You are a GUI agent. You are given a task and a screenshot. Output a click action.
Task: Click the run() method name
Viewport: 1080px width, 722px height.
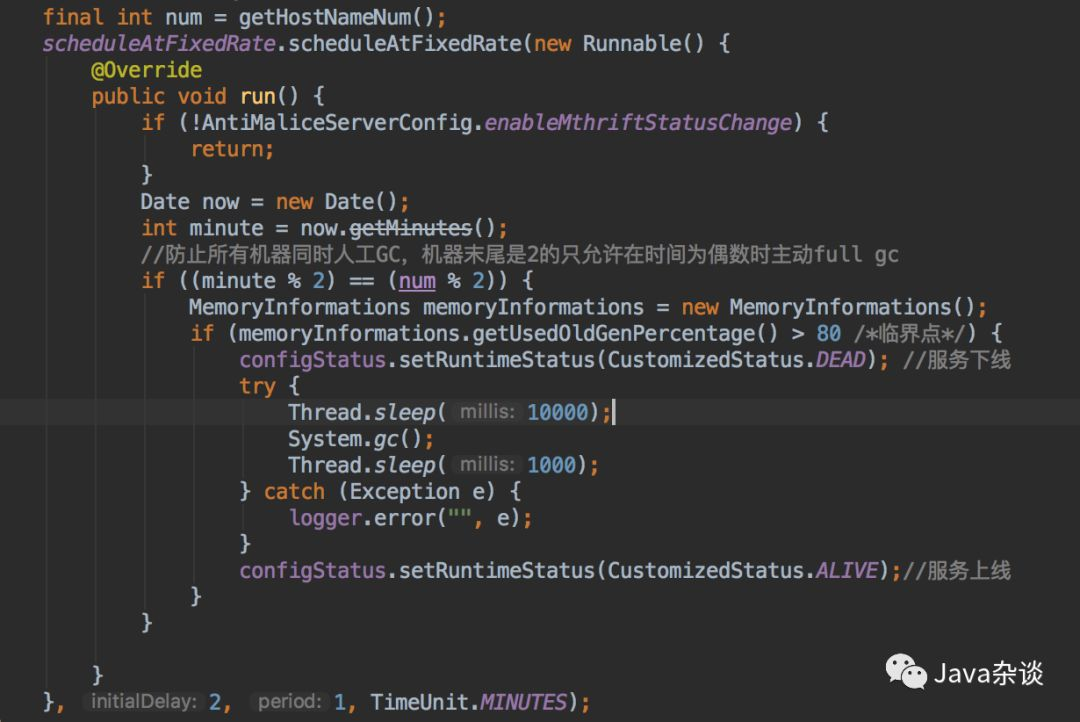point(269,96)
